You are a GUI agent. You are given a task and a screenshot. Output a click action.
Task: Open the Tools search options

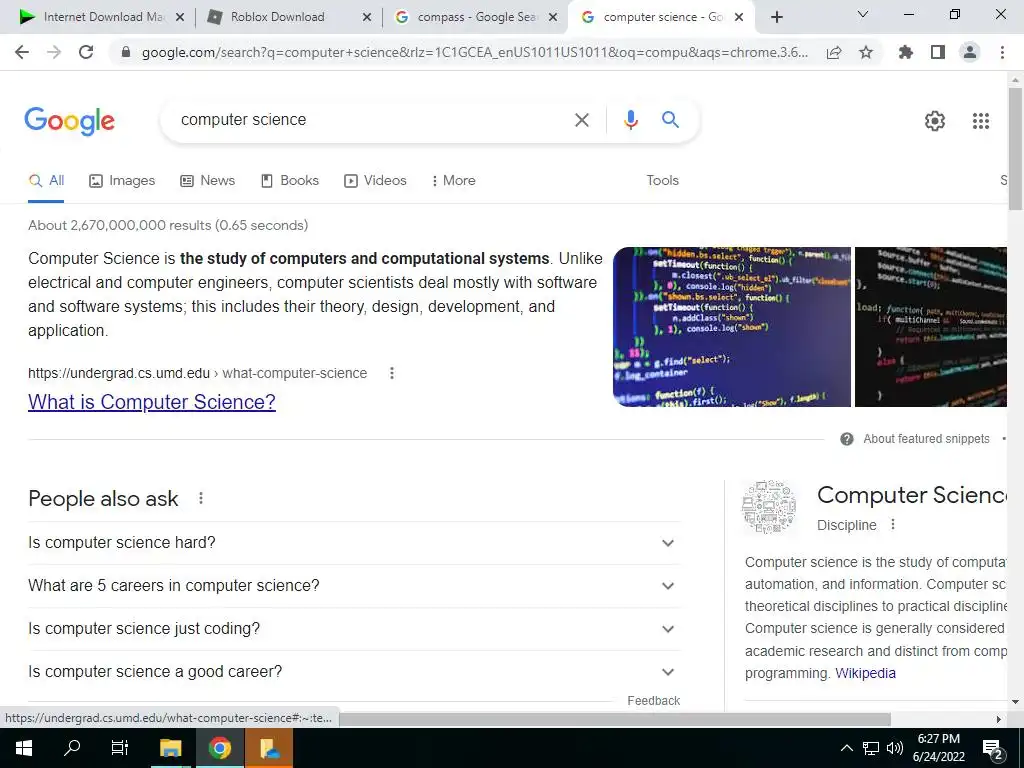coord(662,181)
